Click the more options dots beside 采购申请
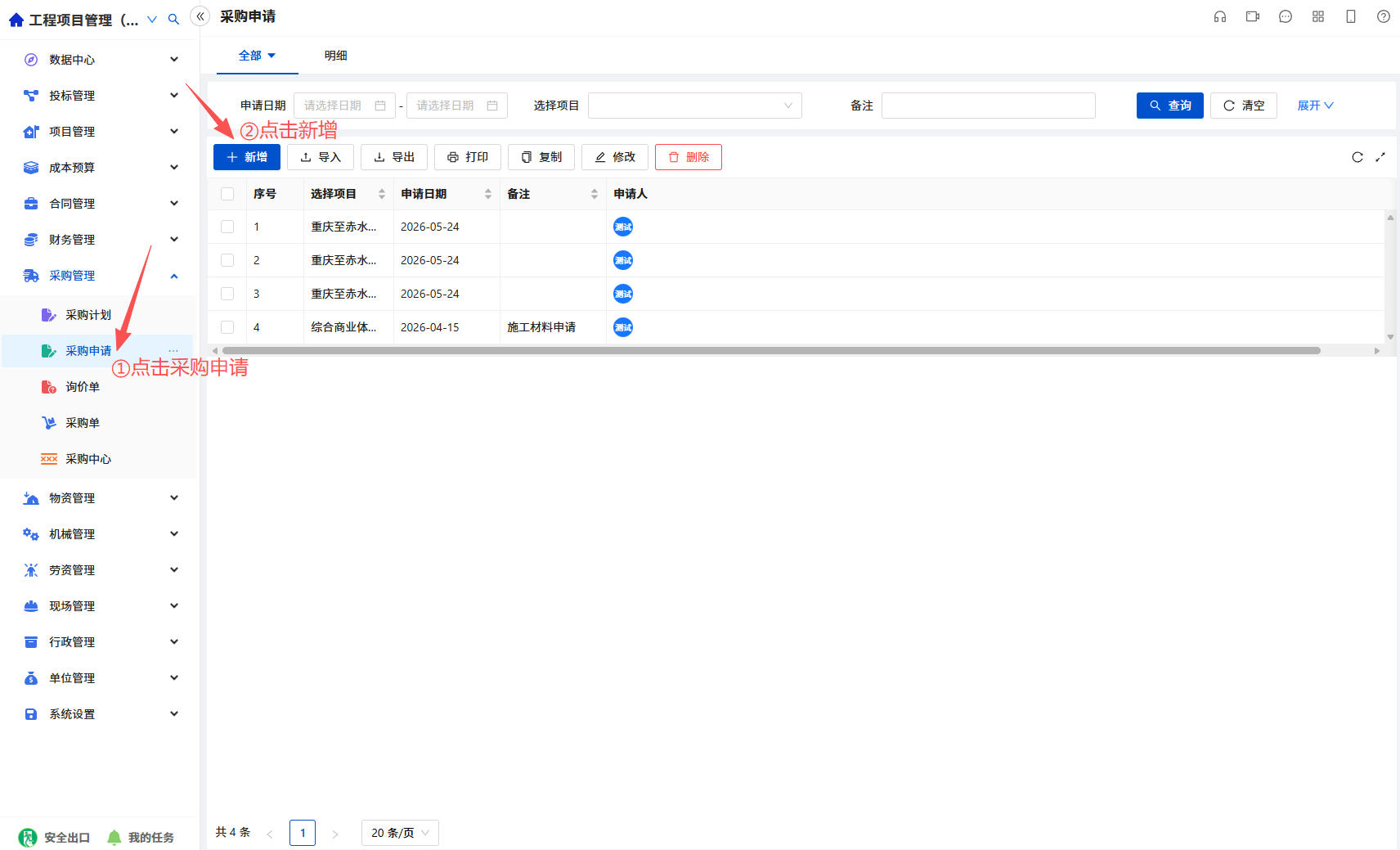This screenshot has height=850, width=1400. click(173, 351)
